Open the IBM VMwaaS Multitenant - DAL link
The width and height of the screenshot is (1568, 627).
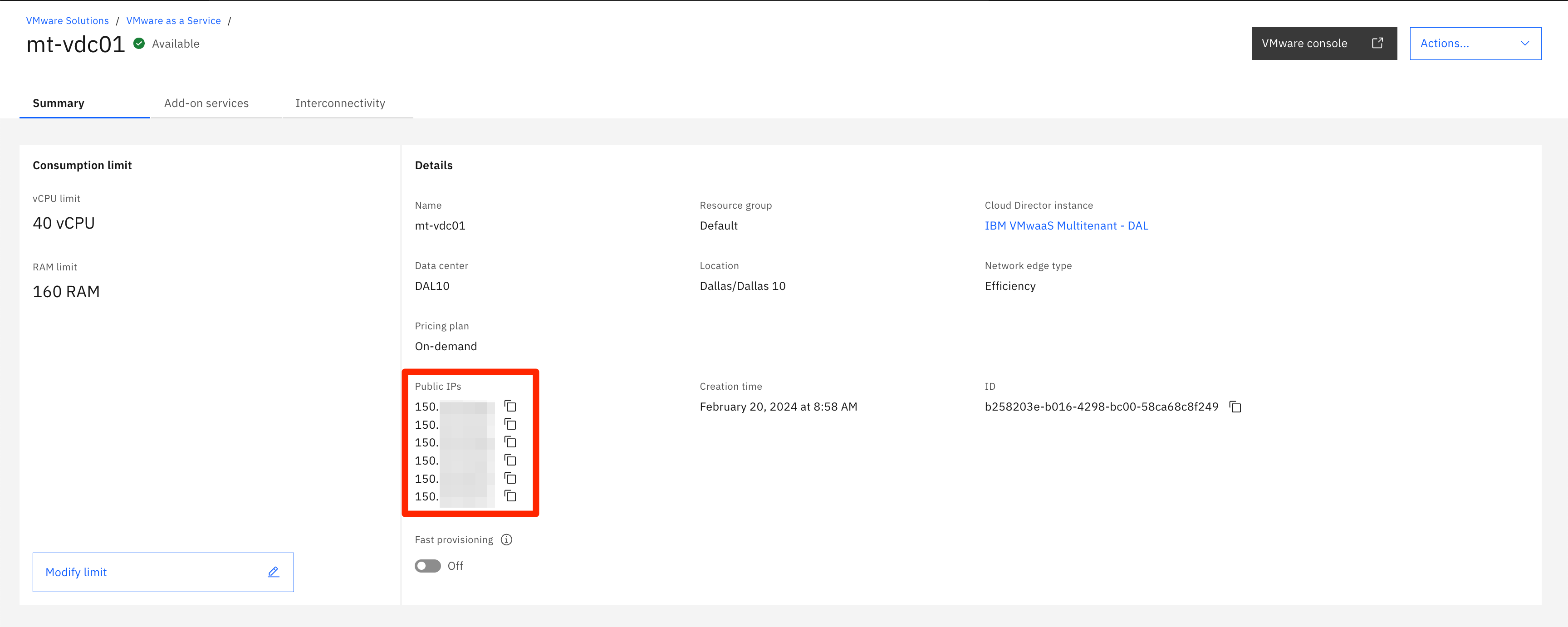point(1066,226)
